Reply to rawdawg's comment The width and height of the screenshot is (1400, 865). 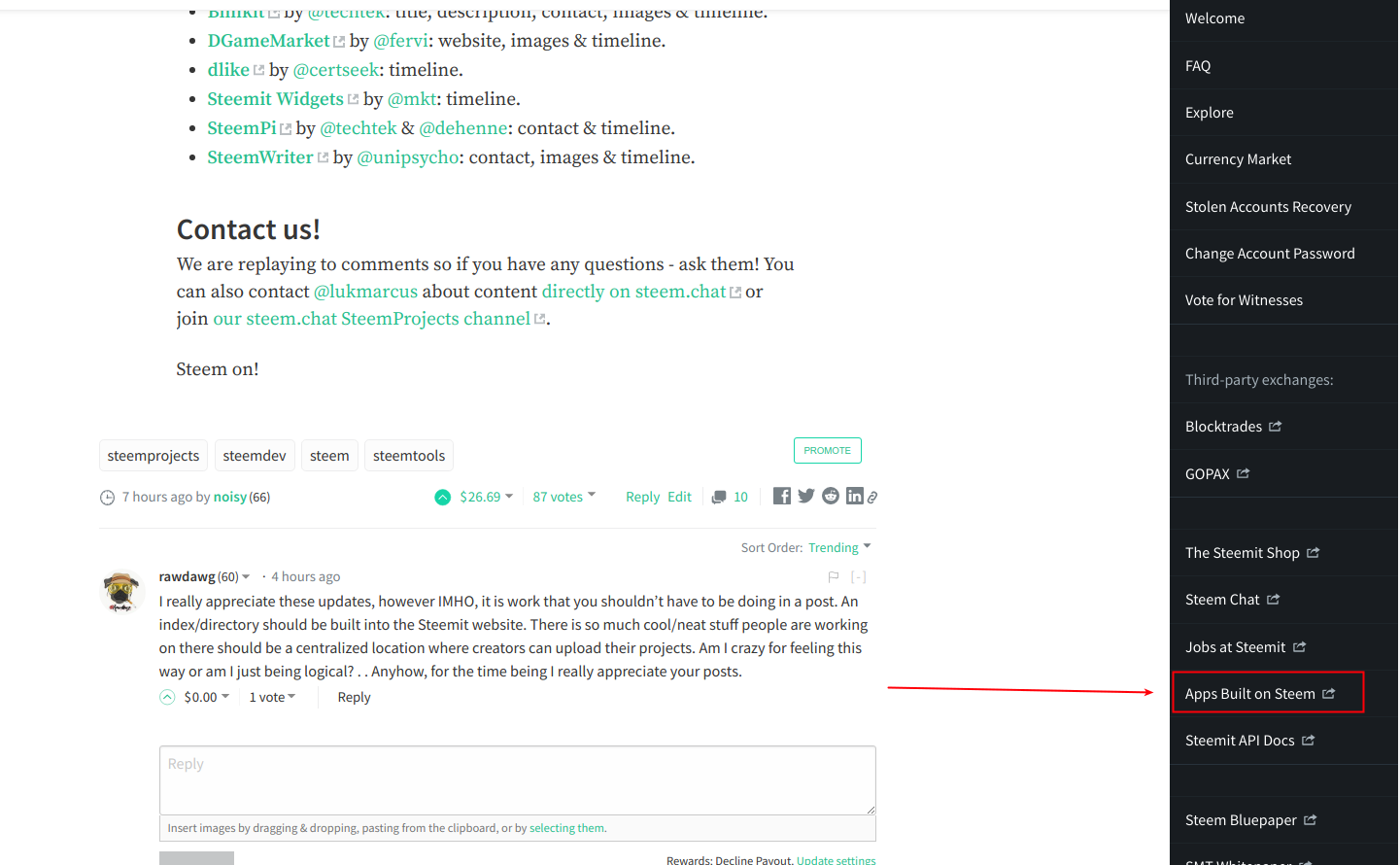click(x=354, y=697)
